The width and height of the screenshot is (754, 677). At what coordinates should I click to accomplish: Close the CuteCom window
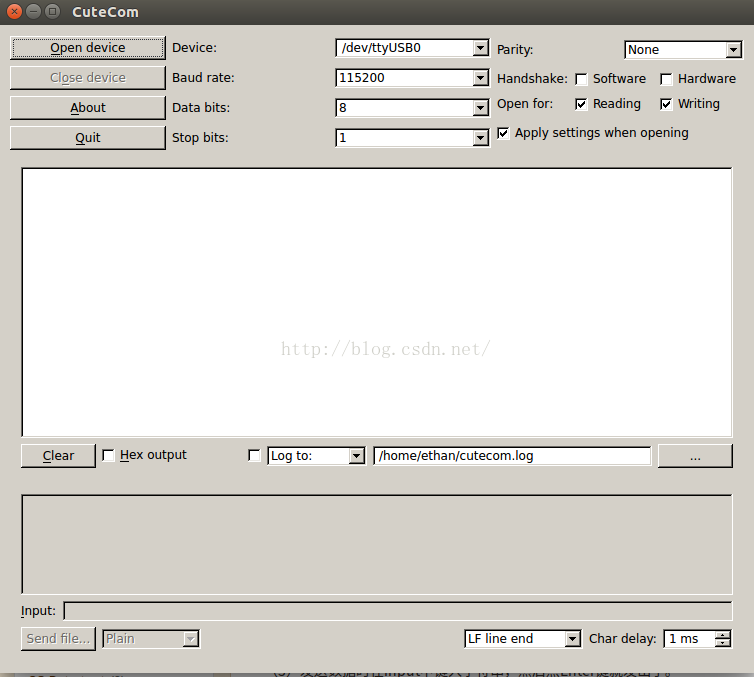point(14,11)
